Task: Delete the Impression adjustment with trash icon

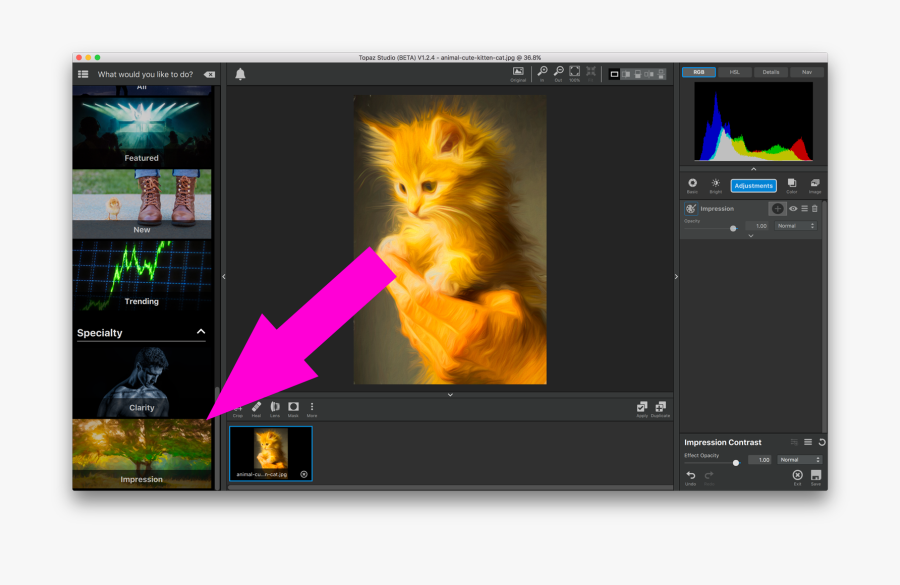Action: [x=814, y=208]
